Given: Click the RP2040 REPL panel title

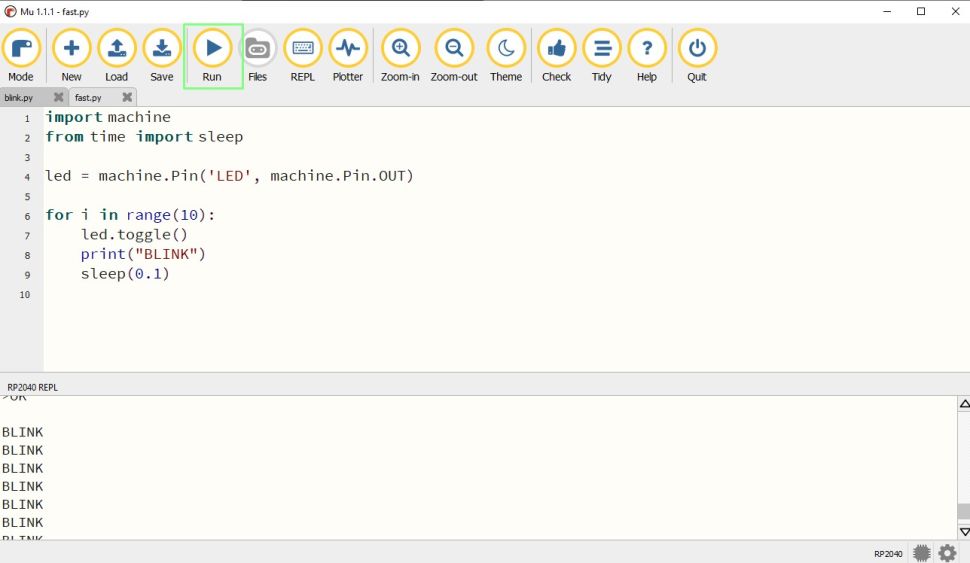Looking at the screenshot, I should pos(32,387).
